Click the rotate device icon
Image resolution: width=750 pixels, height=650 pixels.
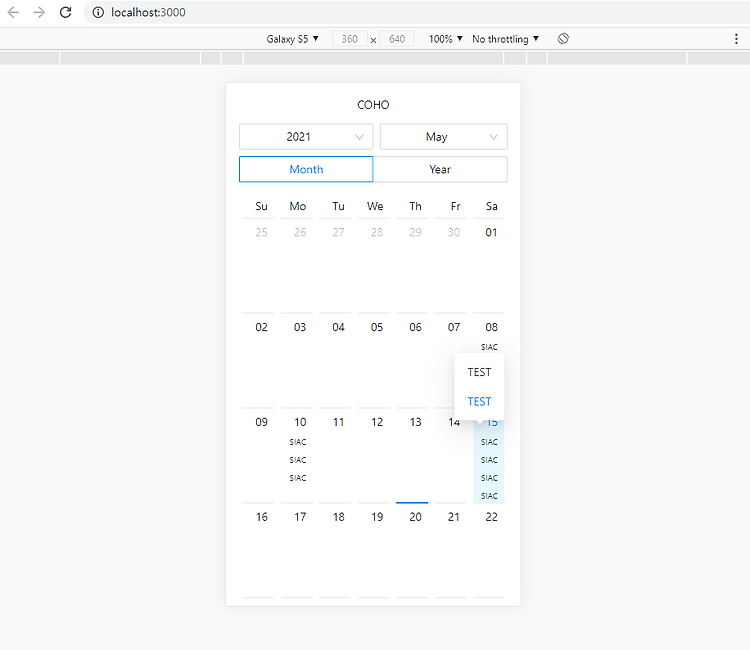coord(563,39)
